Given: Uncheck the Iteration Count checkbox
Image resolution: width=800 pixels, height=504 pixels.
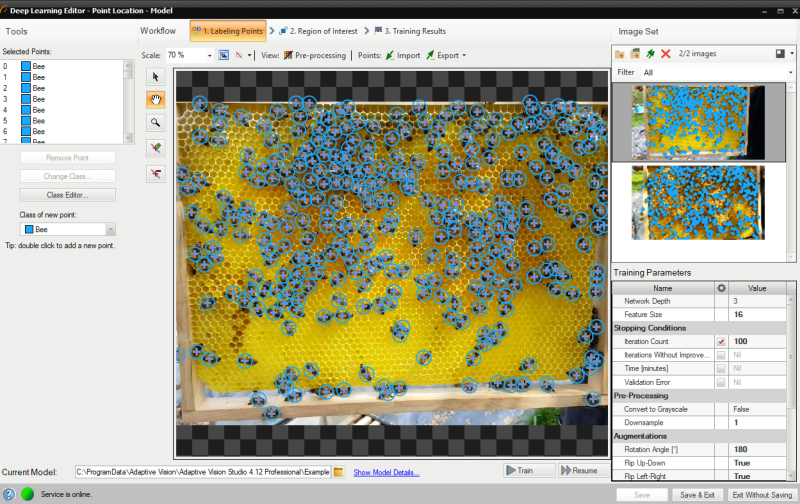Looking at the screenshot, I should pos(721,341).
